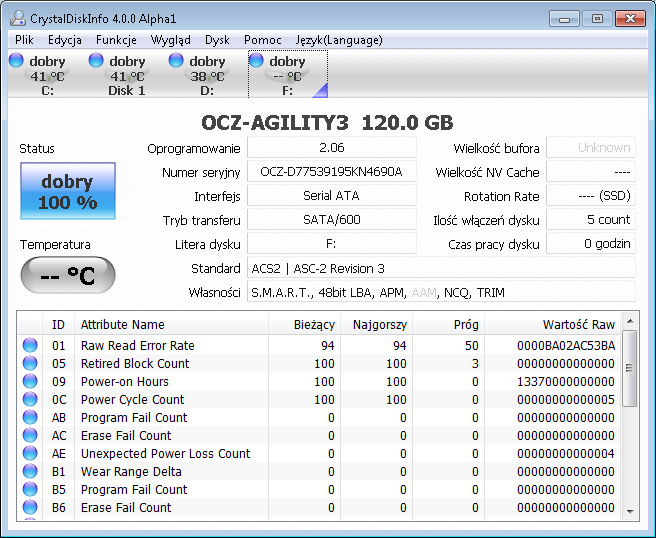Click the buffer size field showing Unknown
This screenshot has height=538, width=656.
coord(591,148)
